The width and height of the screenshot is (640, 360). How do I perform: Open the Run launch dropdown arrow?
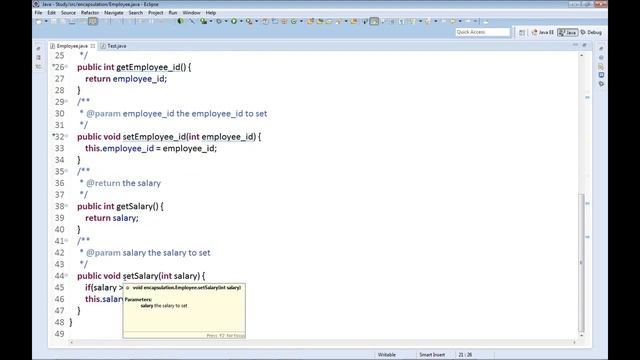241,21
